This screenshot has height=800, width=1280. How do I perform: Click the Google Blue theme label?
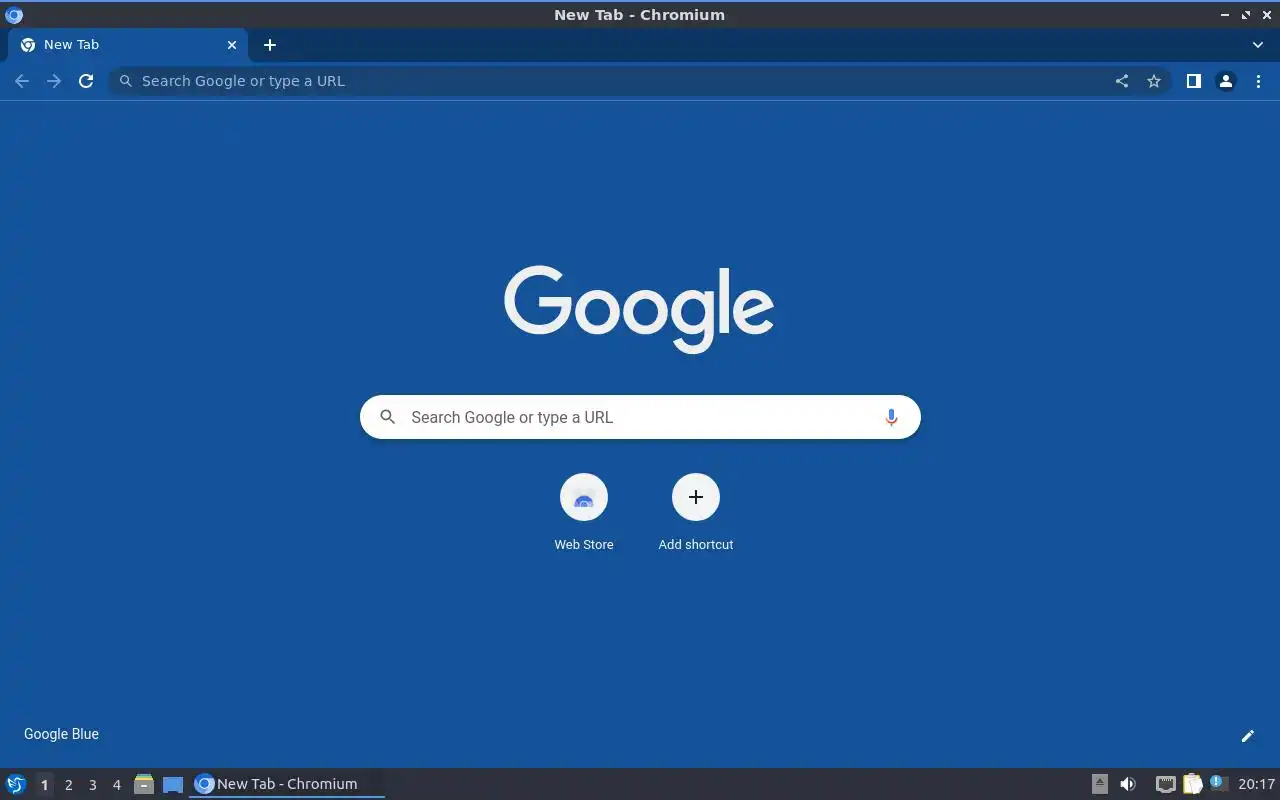pyautogui.click(x=61, y=734)
